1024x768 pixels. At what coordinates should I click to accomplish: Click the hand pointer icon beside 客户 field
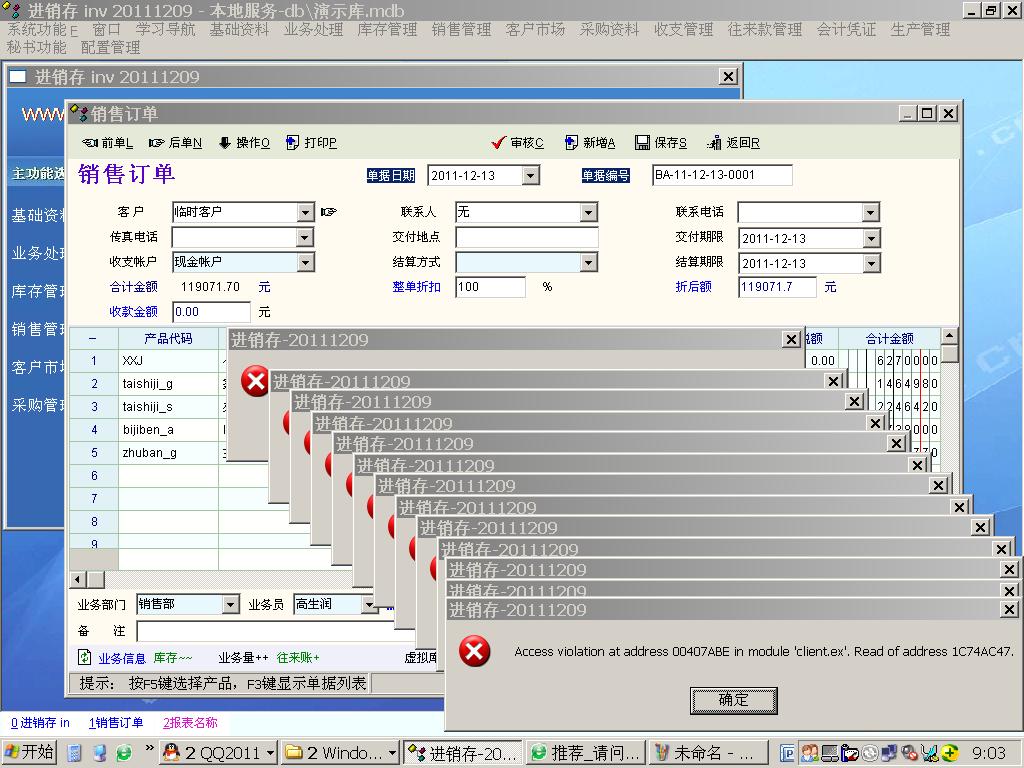coord(328,212)
